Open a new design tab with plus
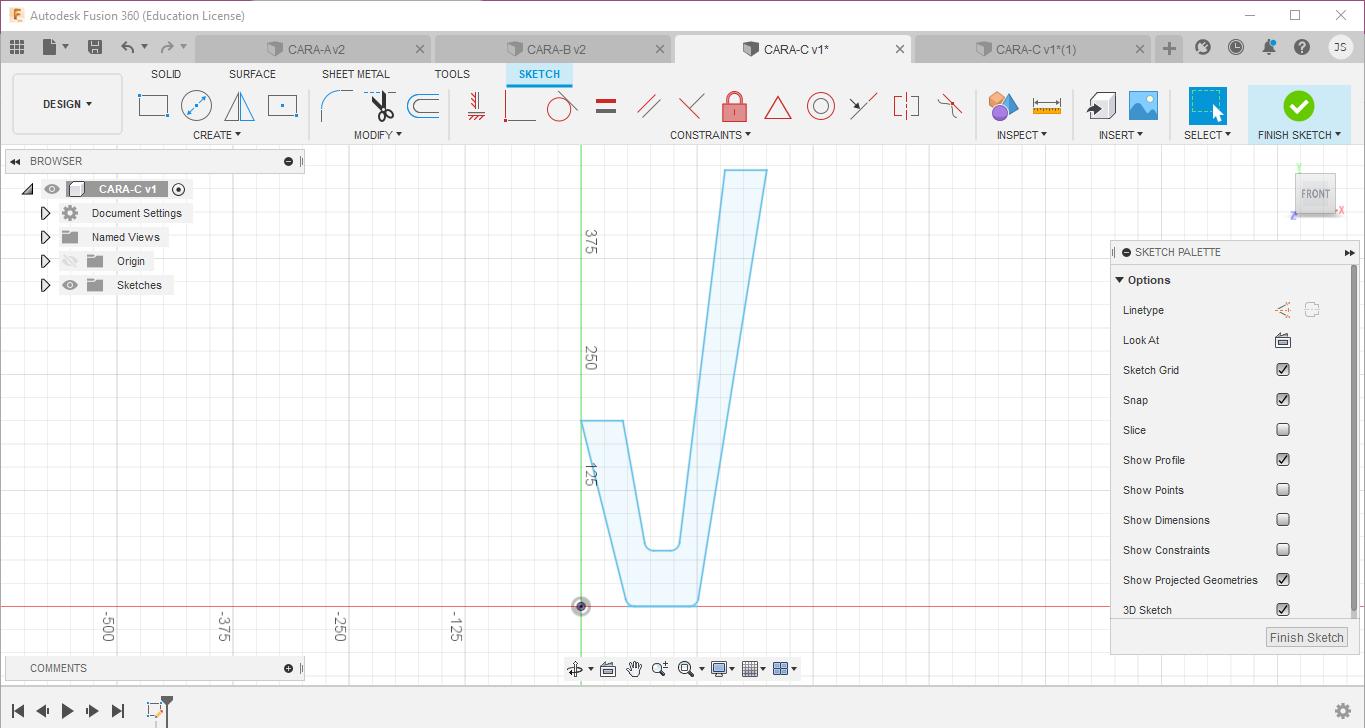1365x728 pixels. (x=1169, y=48)
